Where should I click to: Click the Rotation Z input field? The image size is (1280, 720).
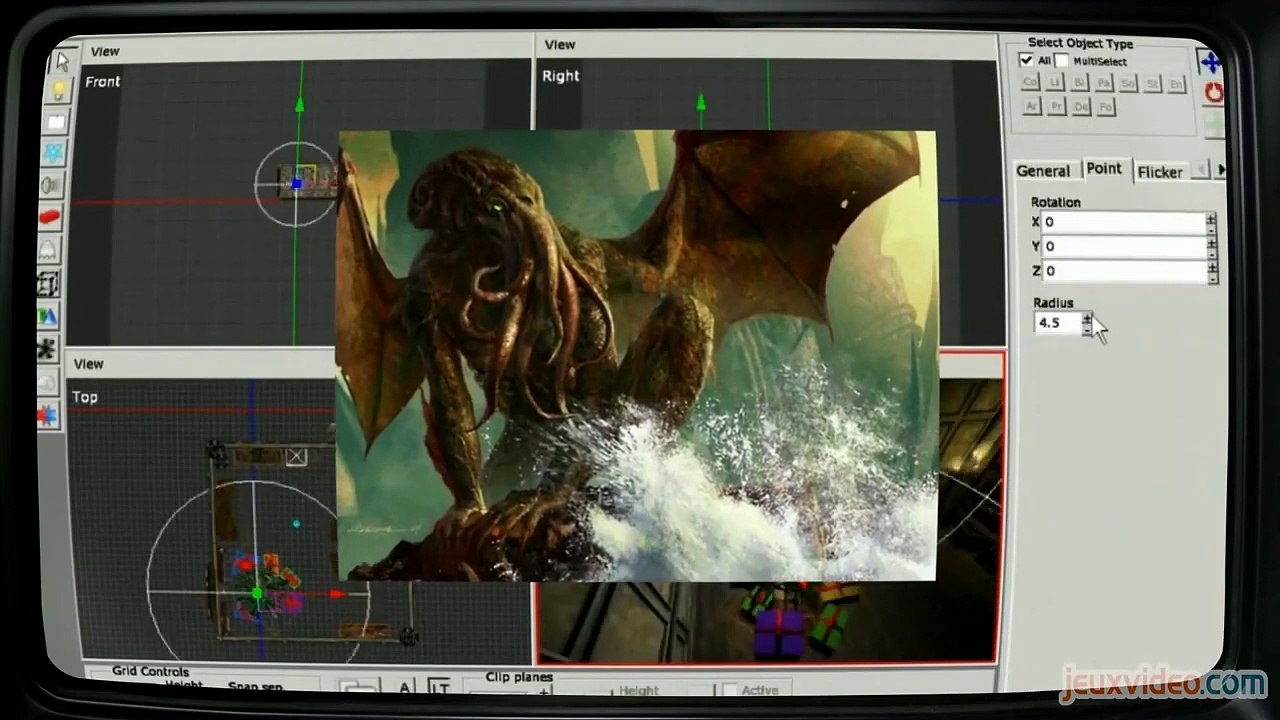pos(1123,271)
